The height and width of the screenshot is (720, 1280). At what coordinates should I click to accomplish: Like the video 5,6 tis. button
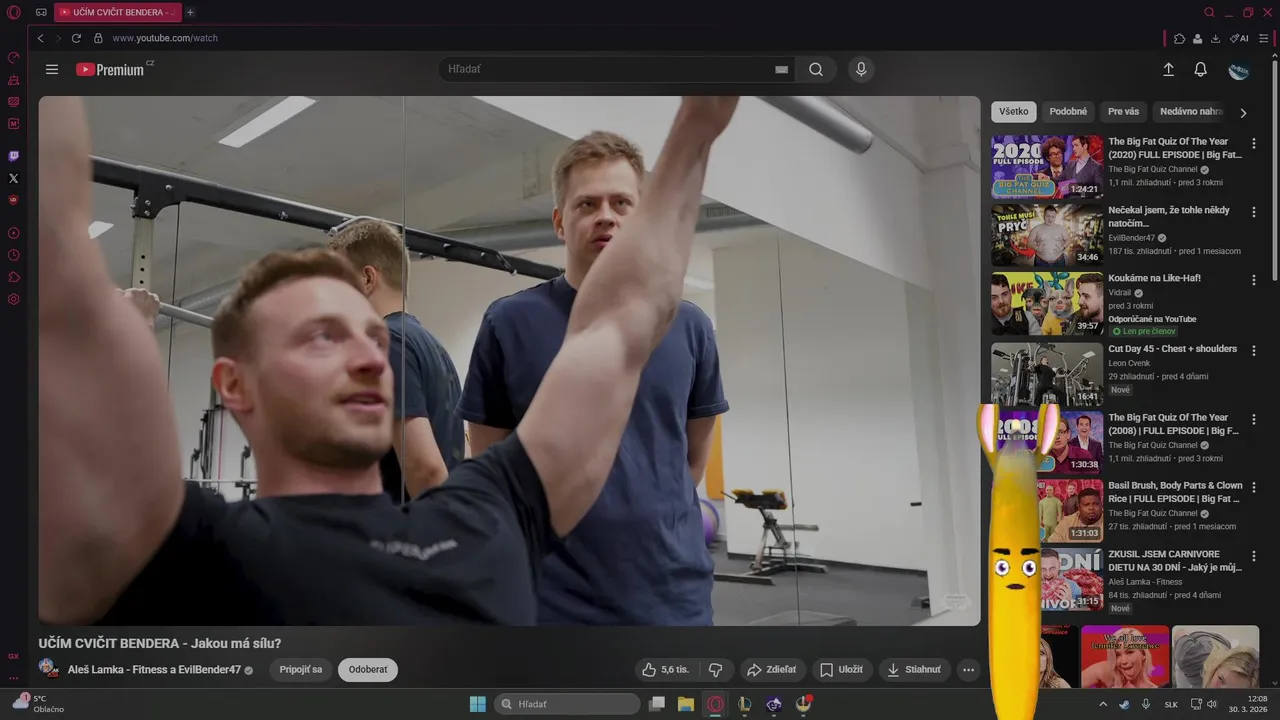666,669
